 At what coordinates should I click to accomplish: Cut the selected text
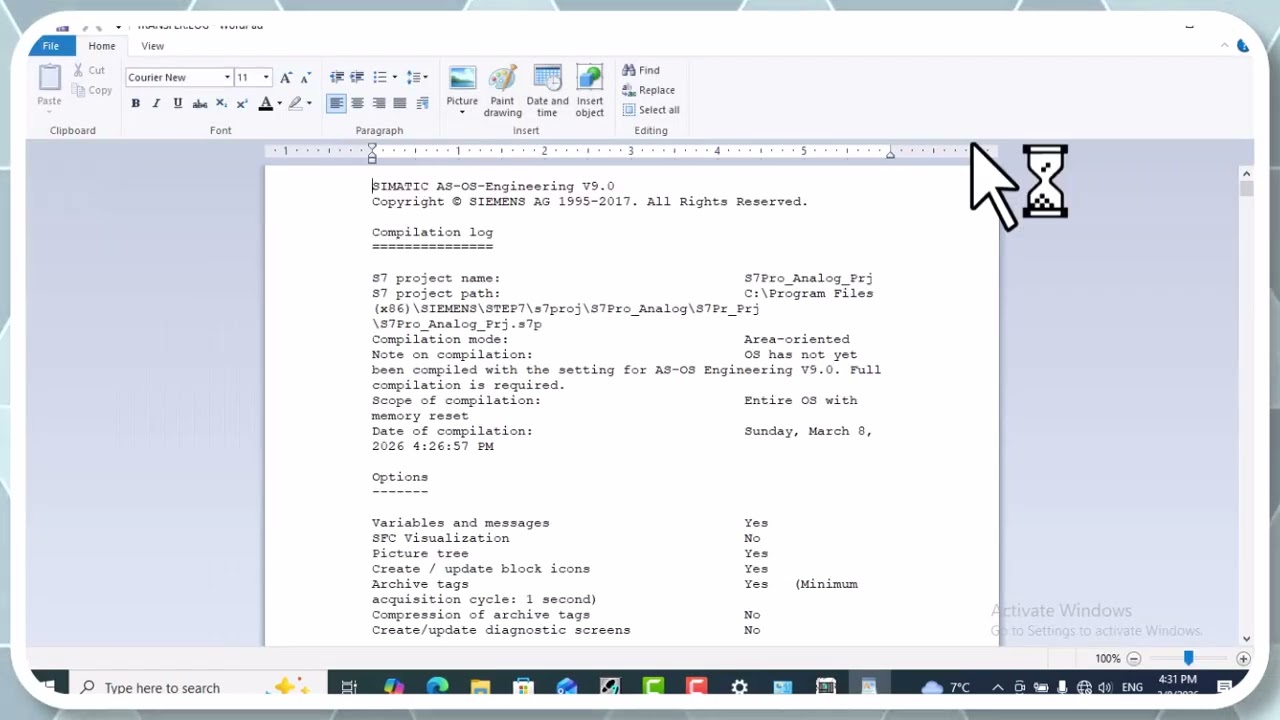(x=88, y=70)
